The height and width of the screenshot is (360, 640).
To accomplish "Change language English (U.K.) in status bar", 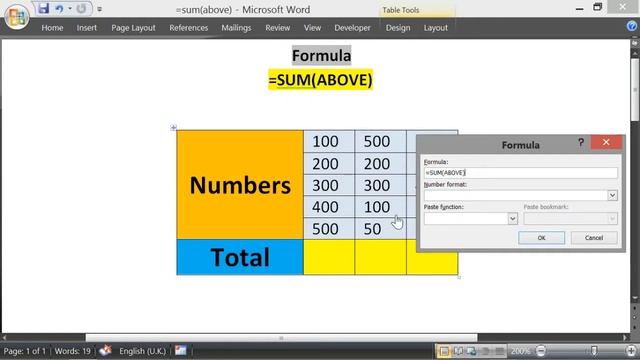I will (142, 351).
